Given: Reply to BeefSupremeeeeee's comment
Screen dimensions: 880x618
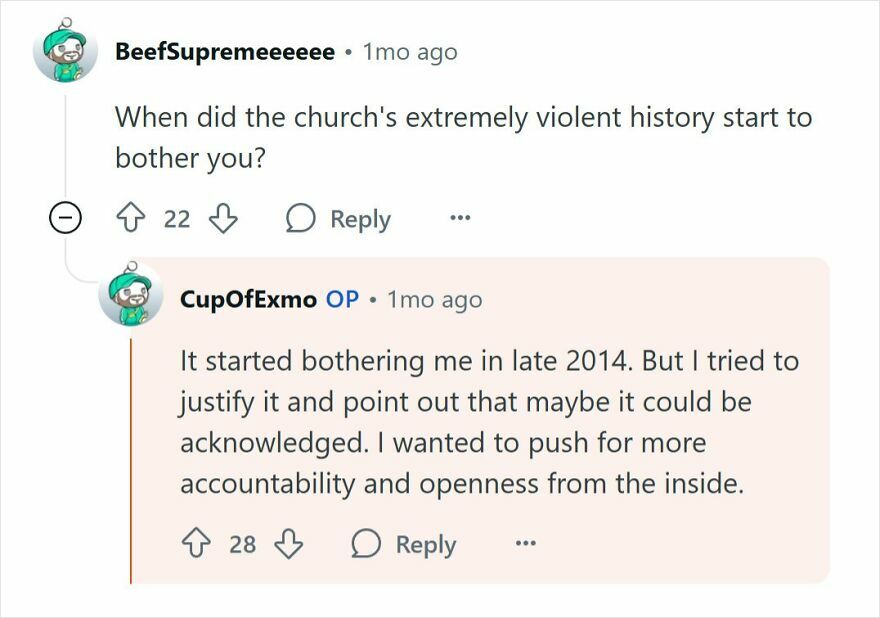Looking at the screenshot, I should tap(358, 218).
